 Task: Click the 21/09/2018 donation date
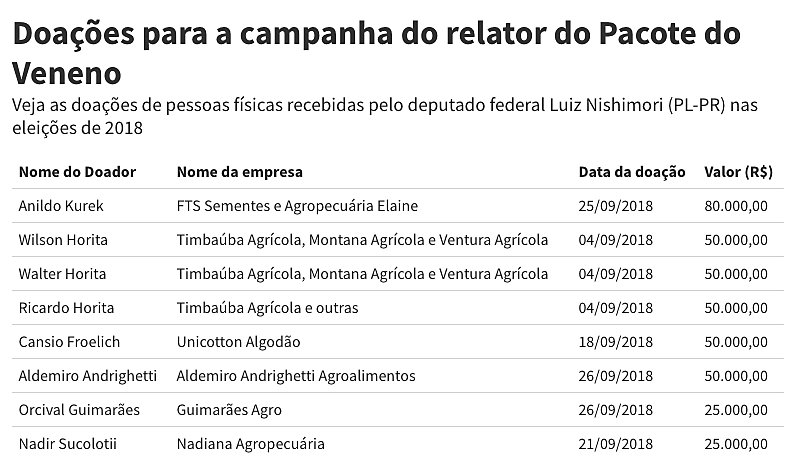coord(616,443)
